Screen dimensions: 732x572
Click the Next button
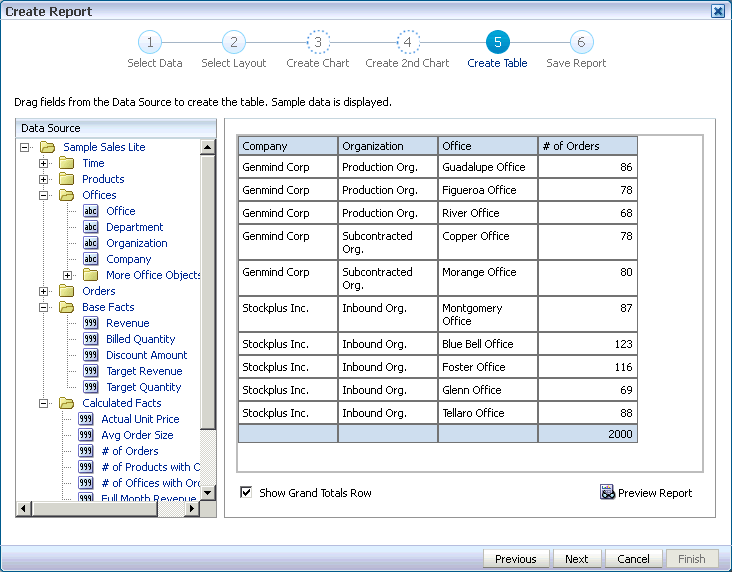click(x=576, y=559)
